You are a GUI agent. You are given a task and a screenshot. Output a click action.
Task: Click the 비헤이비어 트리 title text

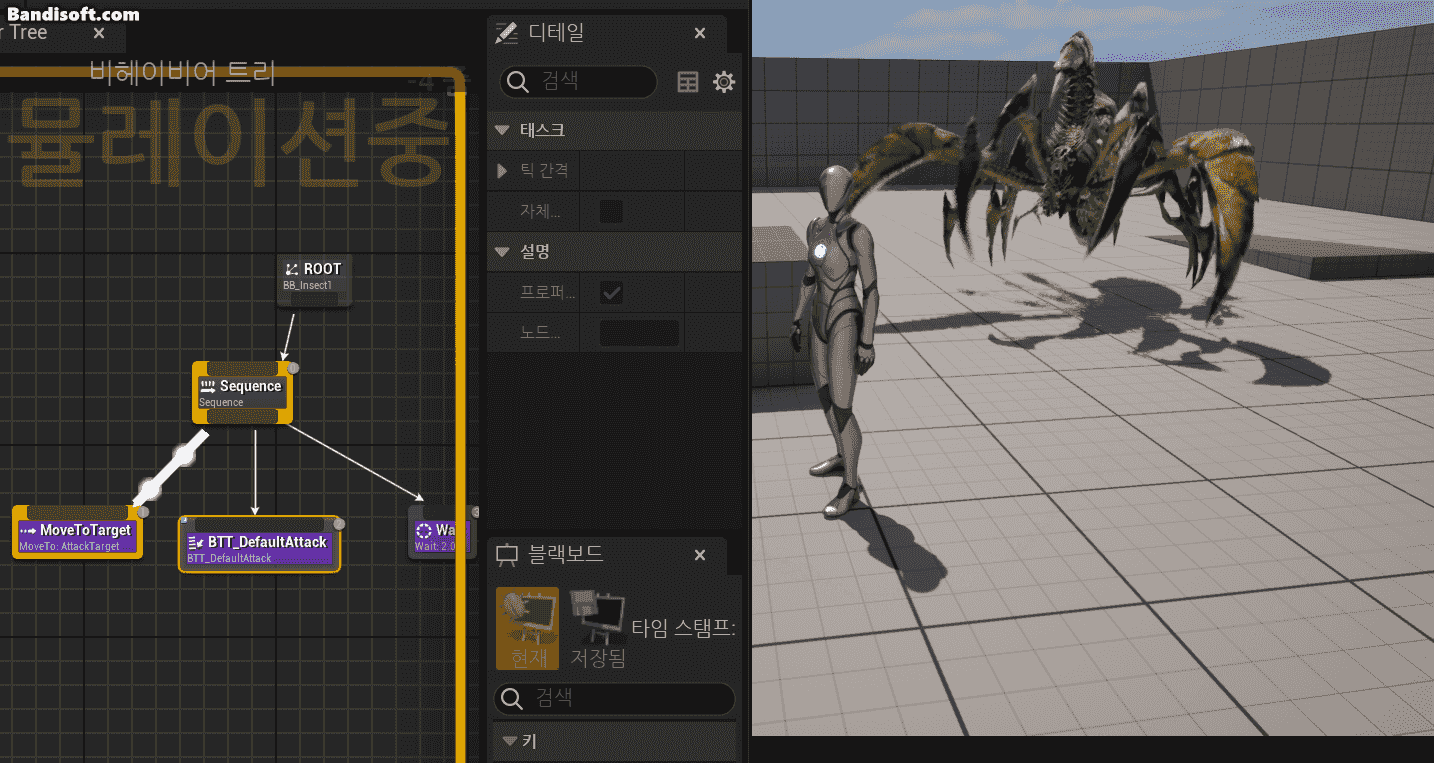(182, 72)
